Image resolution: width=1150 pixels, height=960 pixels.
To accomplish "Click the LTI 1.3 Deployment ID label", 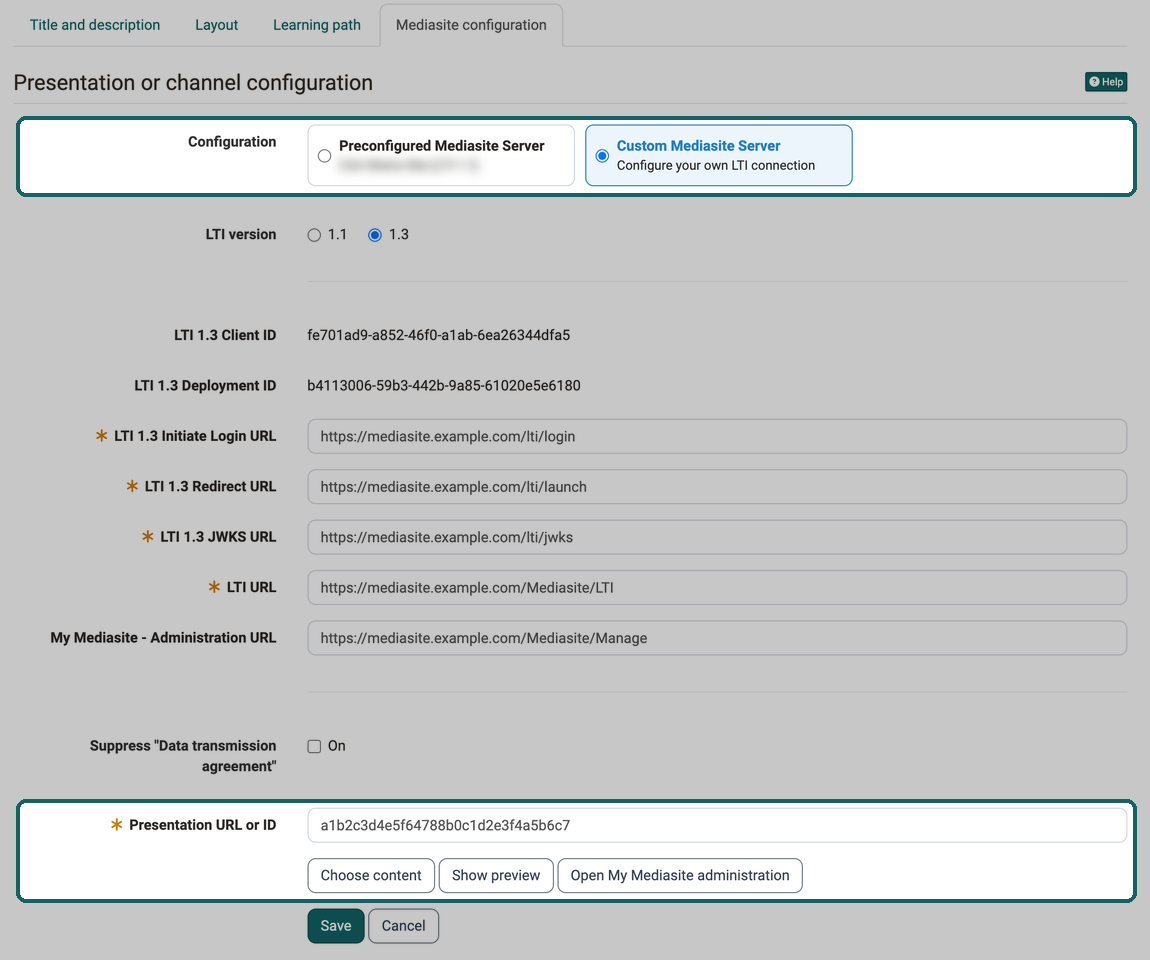I will [x=205, y=386].
